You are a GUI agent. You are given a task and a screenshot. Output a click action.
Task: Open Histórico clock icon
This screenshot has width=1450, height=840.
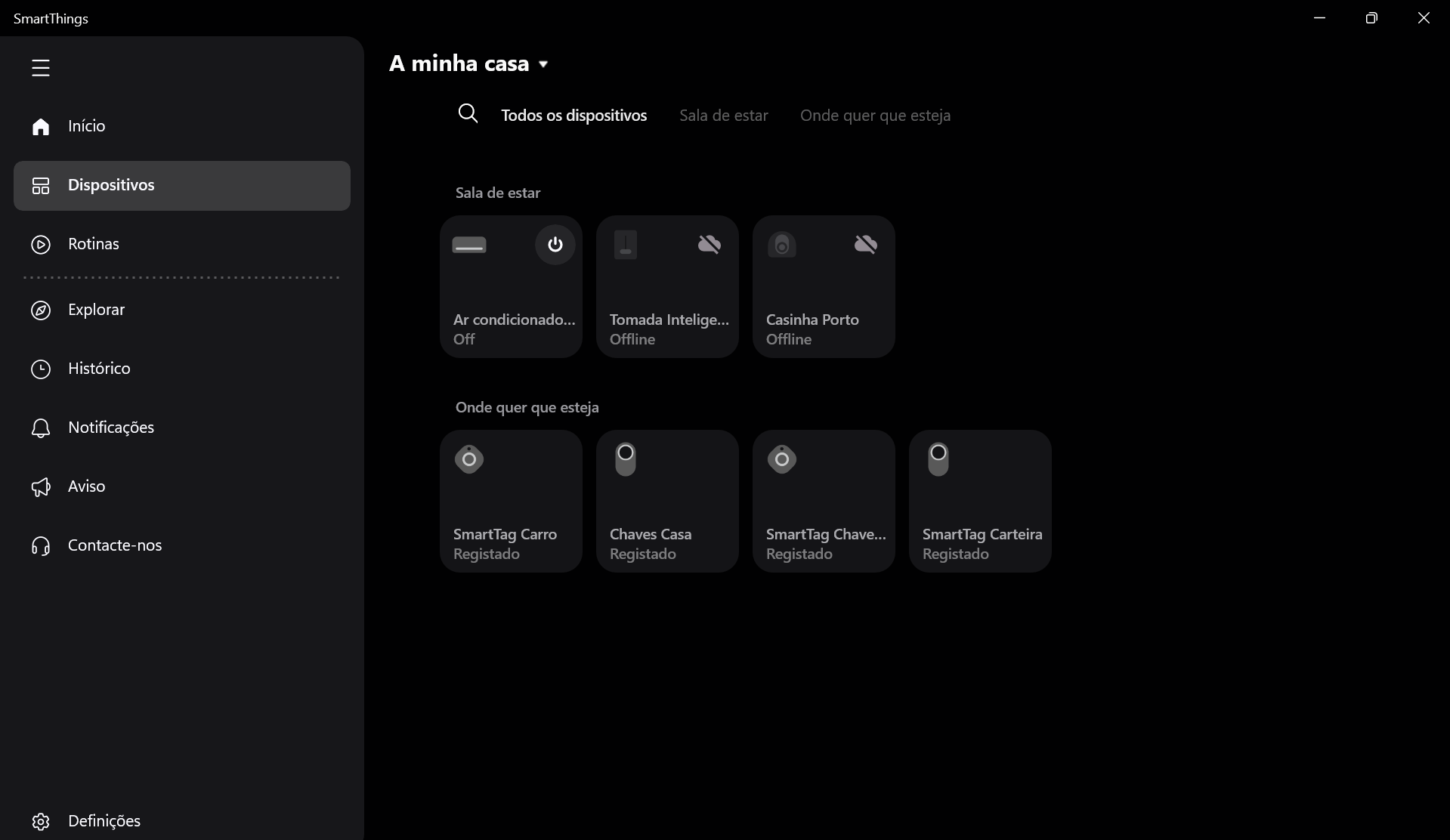[41, 369]
